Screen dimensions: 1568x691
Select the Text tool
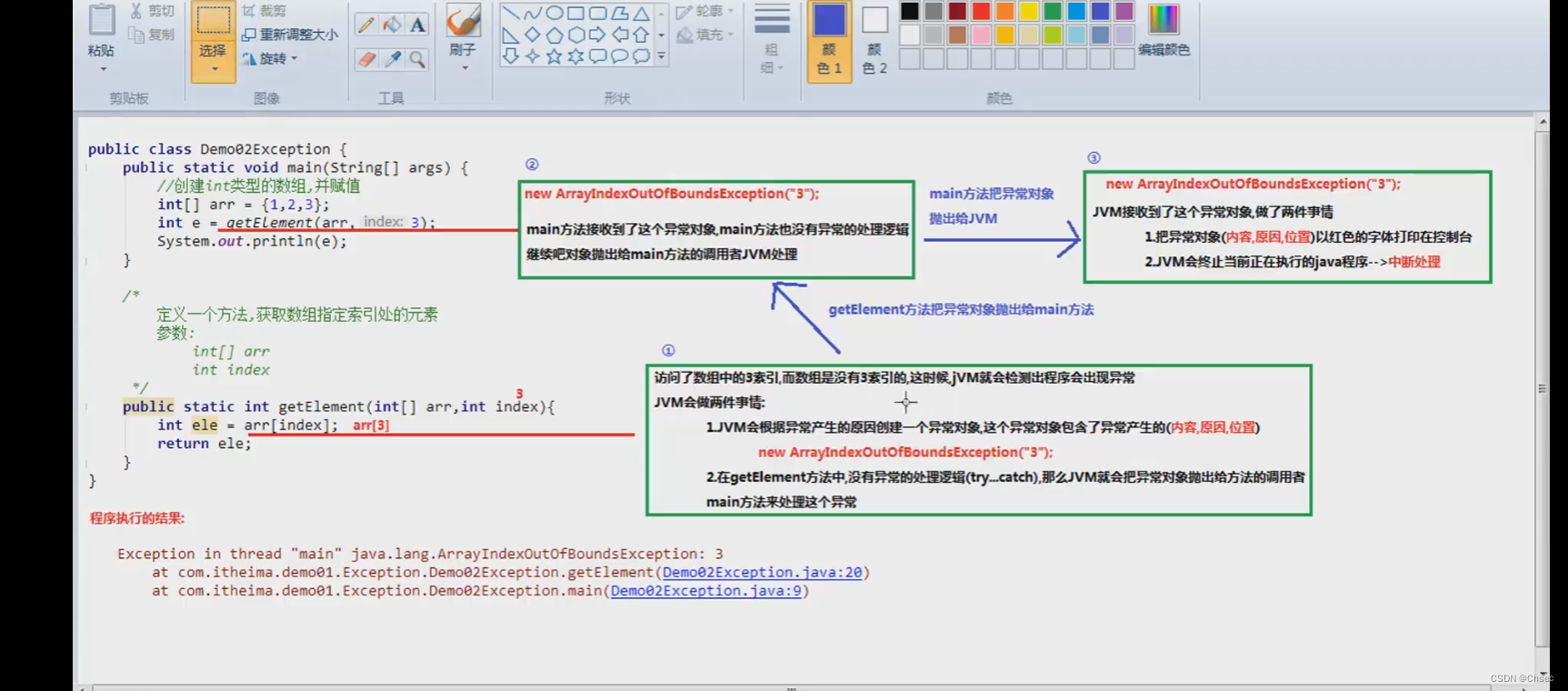click(417, 25)
